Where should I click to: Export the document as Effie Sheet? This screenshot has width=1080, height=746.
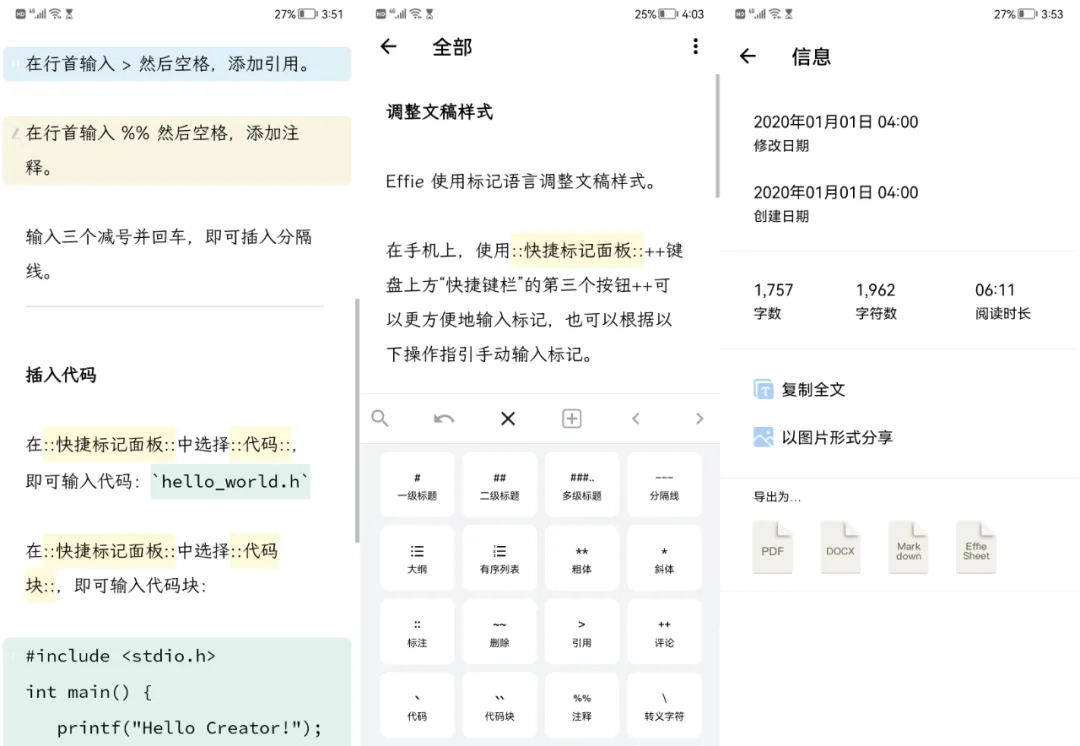pos(975,548)
